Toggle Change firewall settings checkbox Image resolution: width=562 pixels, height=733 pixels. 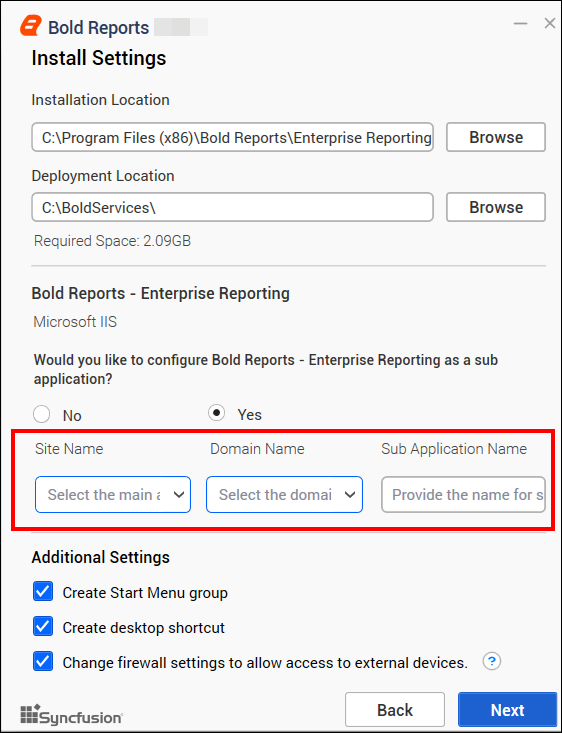[43, 661]
